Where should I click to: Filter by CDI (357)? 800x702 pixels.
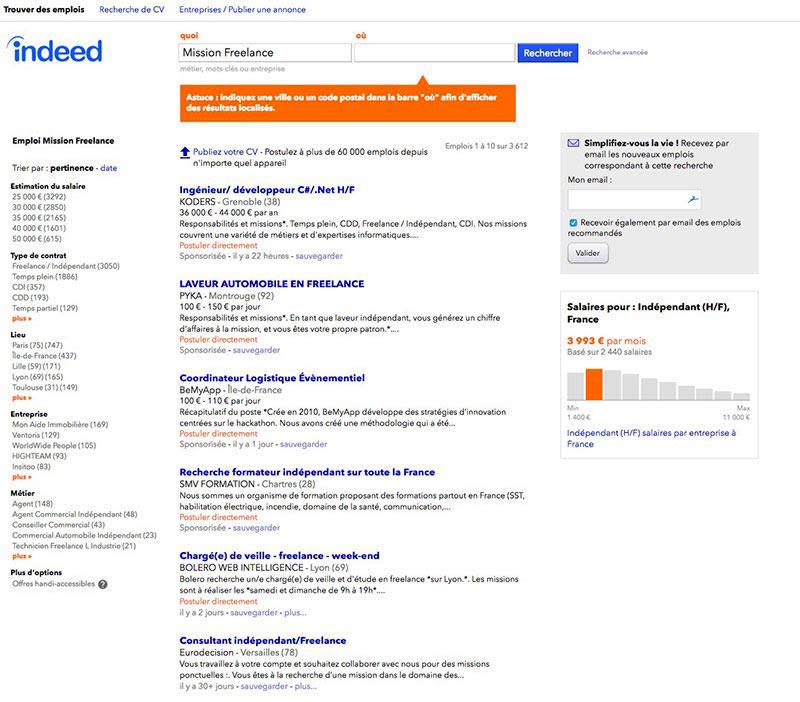click(x=29, y=287)
